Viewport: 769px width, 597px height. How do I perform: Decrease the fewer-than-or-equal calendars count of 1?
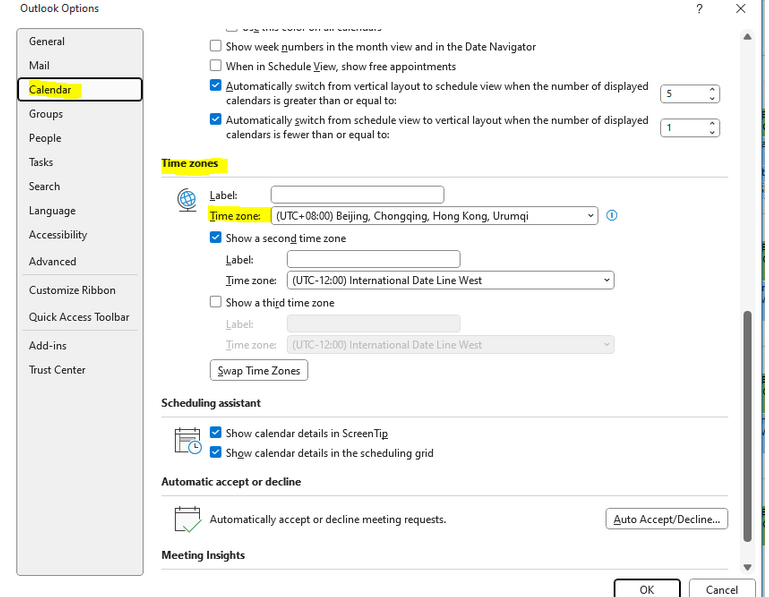712,132
